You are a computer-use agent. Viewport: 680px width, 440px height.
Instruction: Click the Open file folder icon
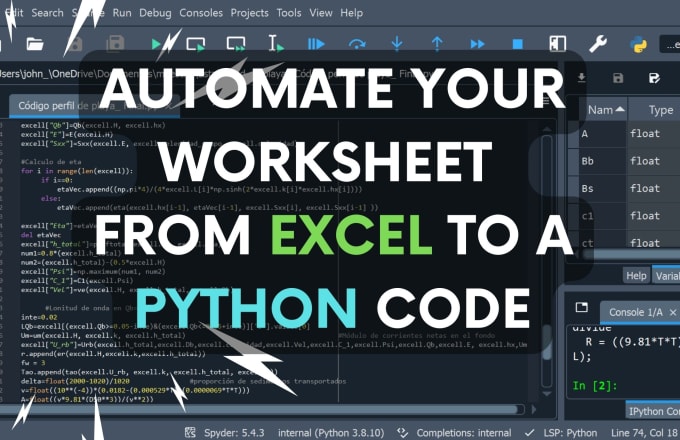(35, 44)
